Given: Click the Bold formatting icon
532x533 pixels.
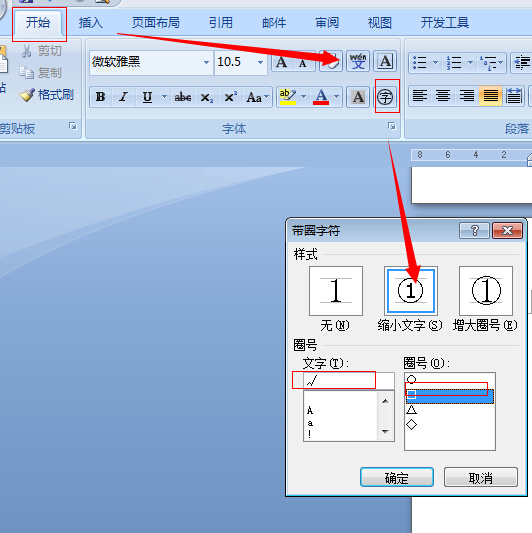Looking at the screenshot, I should [101, 97].
